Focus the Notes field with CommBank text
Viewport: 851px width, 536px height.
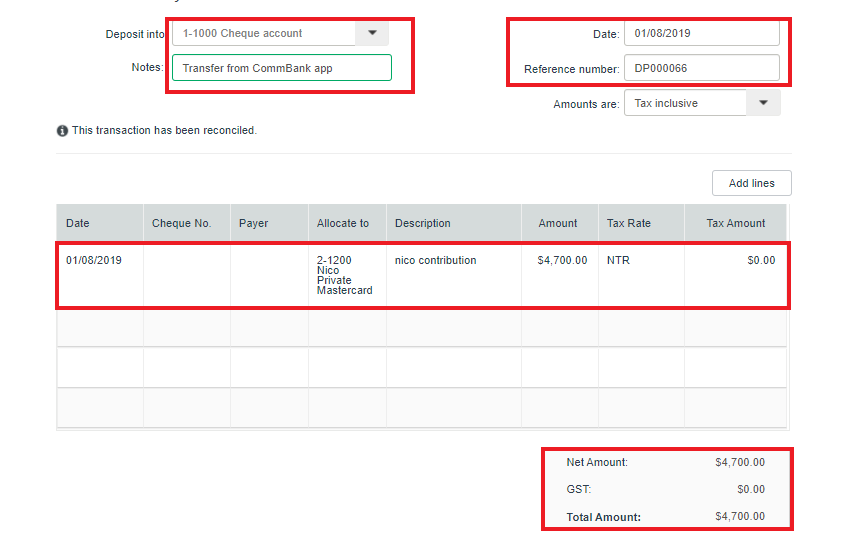click(282, 68)
